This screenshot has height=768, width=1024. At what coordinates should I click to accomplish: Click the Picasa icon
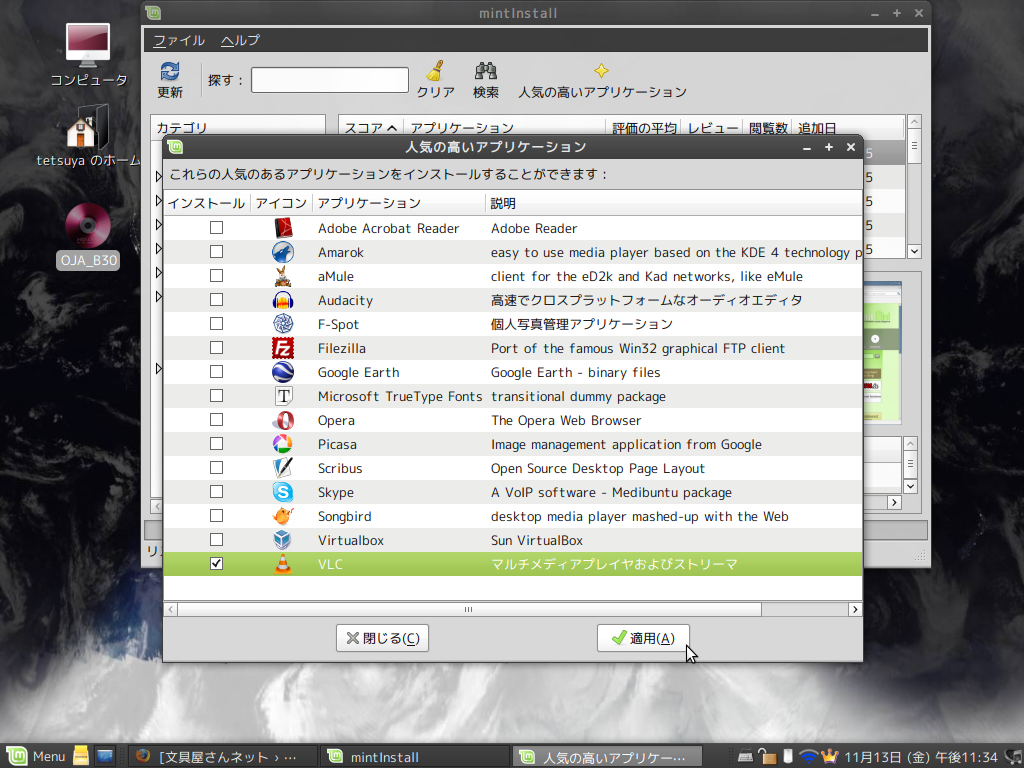[x=283, y=444]
